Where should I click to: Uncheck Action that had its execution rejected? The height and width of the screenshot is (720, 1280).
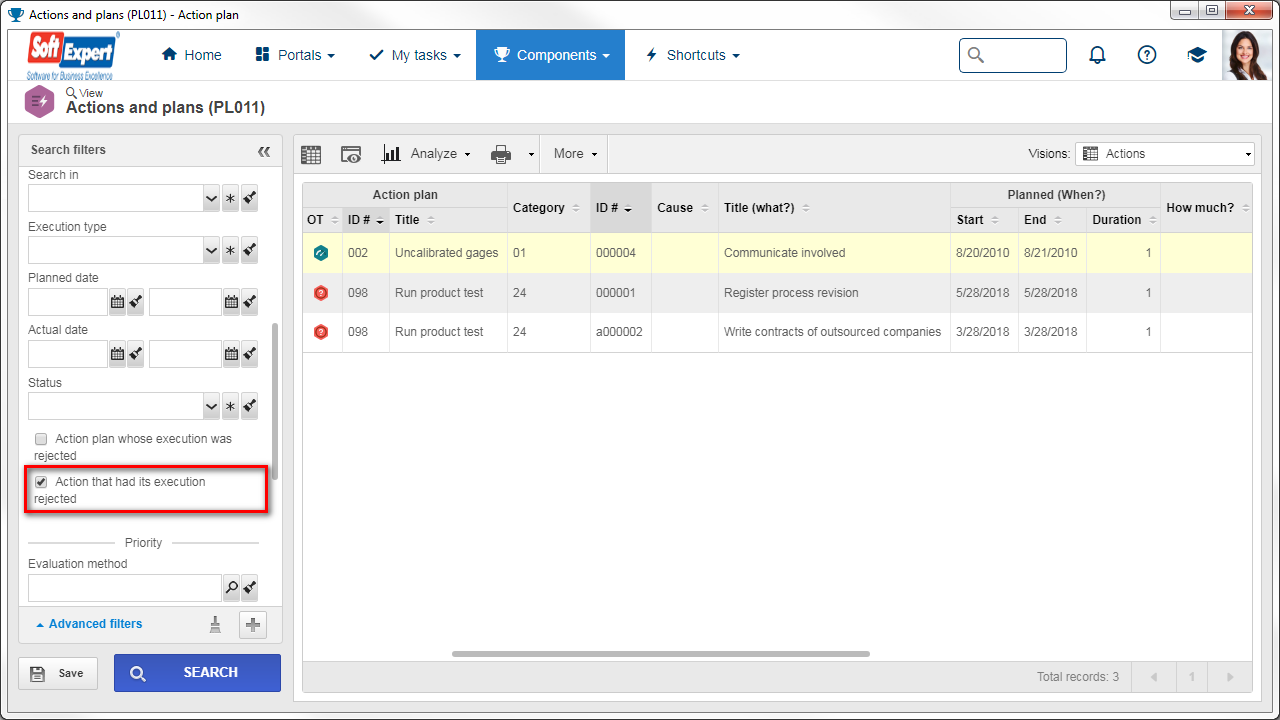click(x=41, y=482)
